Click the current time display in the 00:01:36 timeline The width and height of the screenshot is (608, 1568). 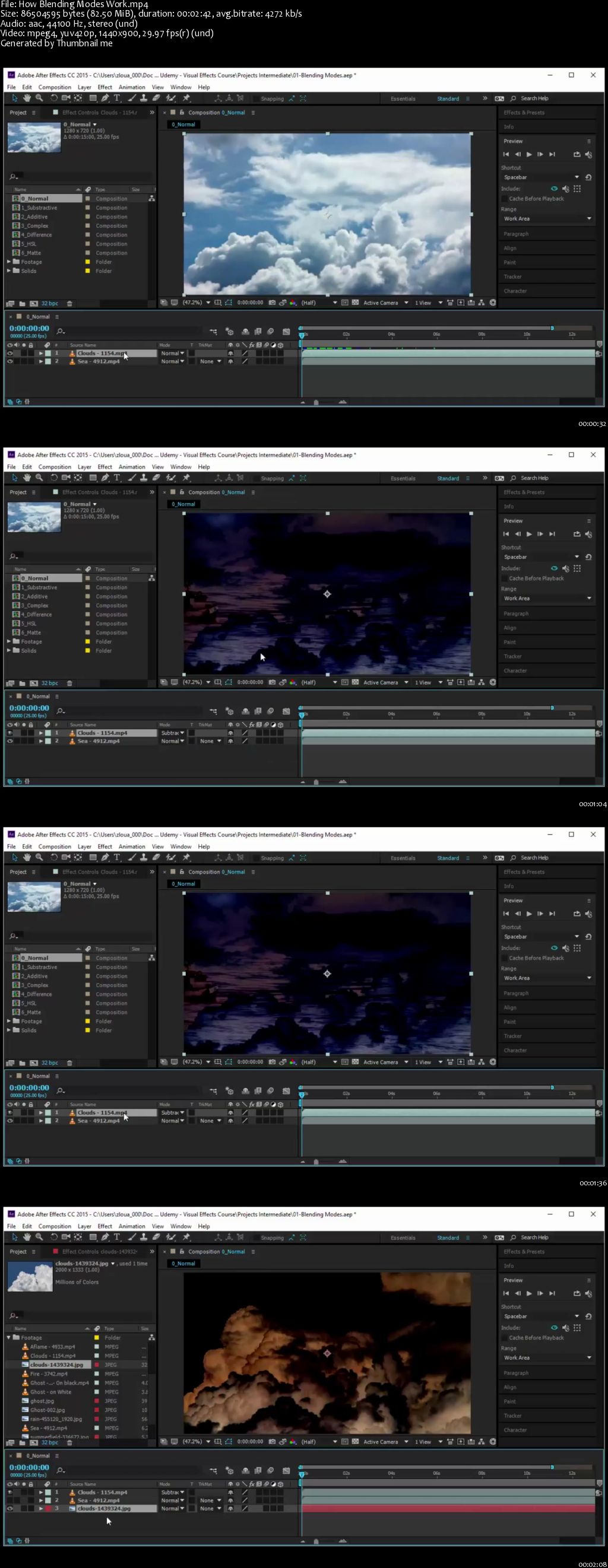pyautogui.click(x=29, y=1087)
